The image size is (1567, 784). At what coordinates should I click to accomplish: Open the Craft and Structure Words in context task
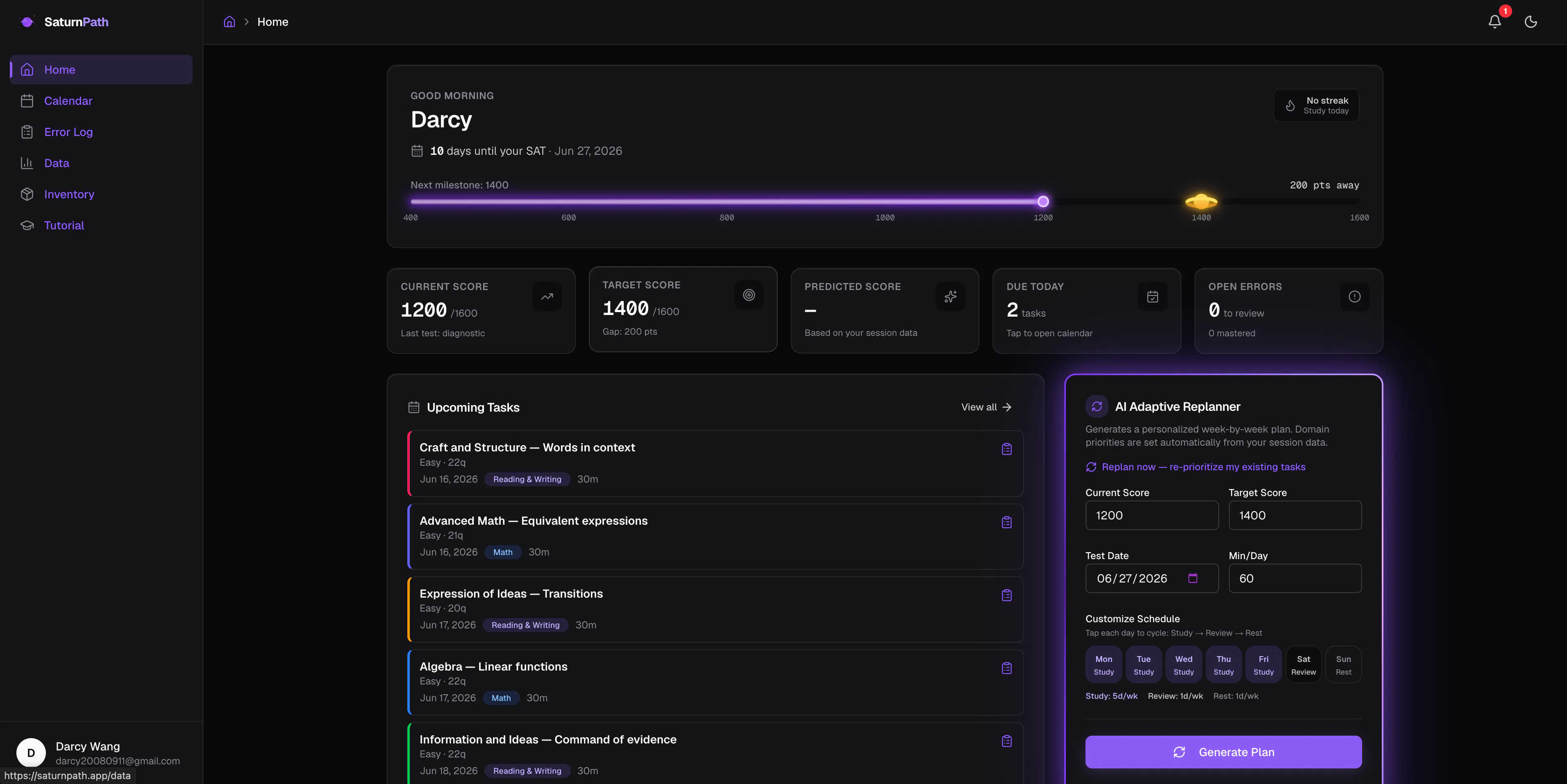715,463
